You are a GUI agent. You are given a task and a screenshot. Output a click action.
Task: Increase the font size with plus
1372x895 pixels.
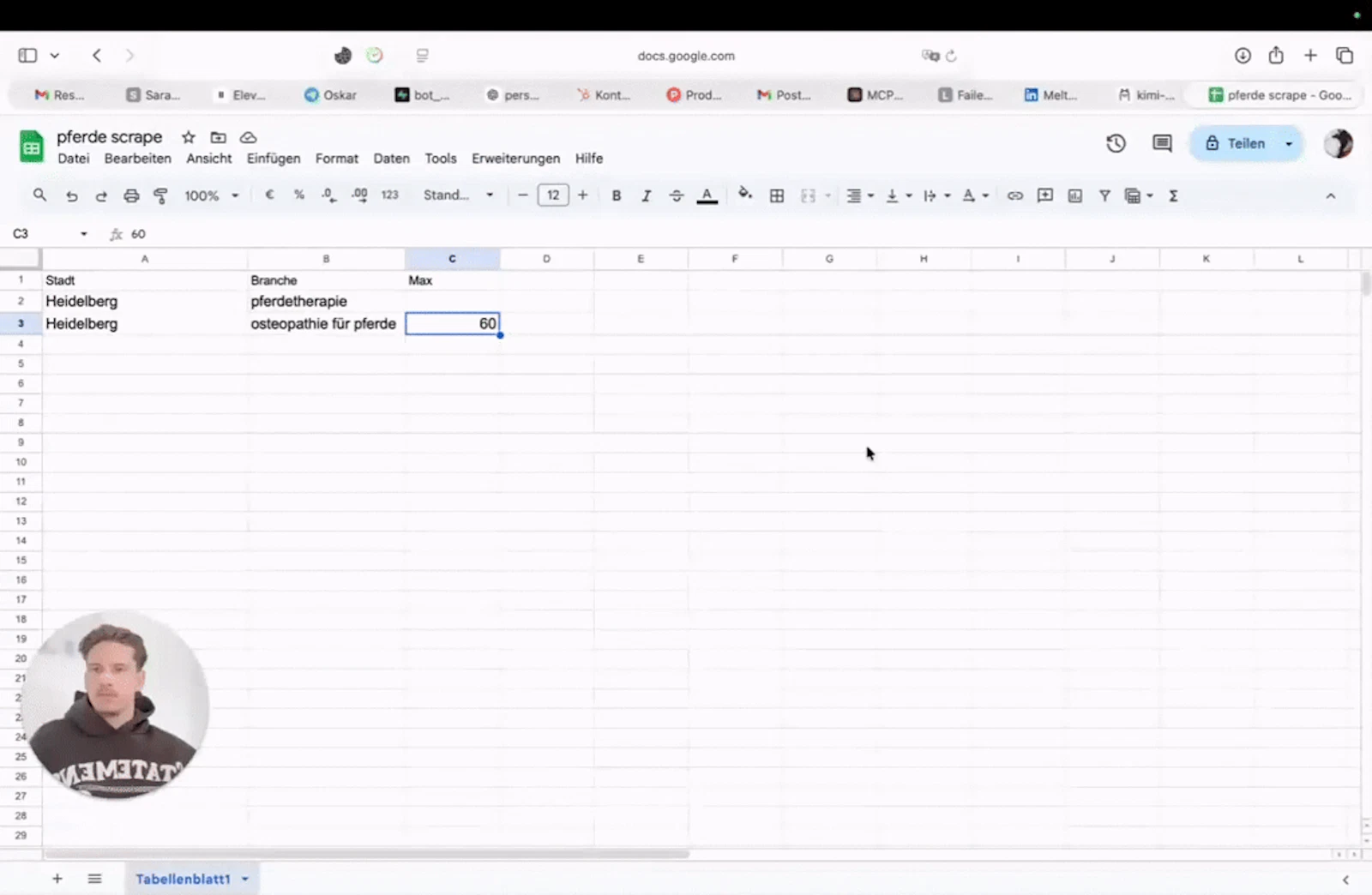point(582,195)
